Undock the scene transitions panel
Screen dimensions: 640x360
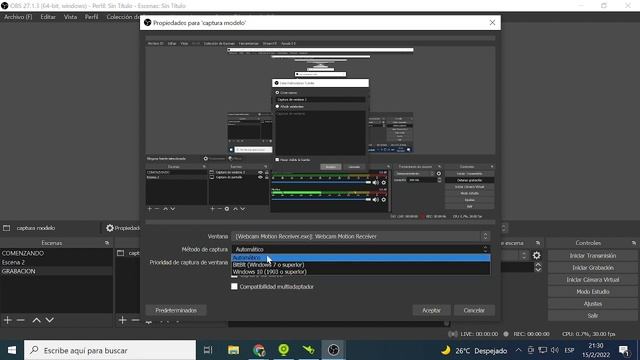538,243
